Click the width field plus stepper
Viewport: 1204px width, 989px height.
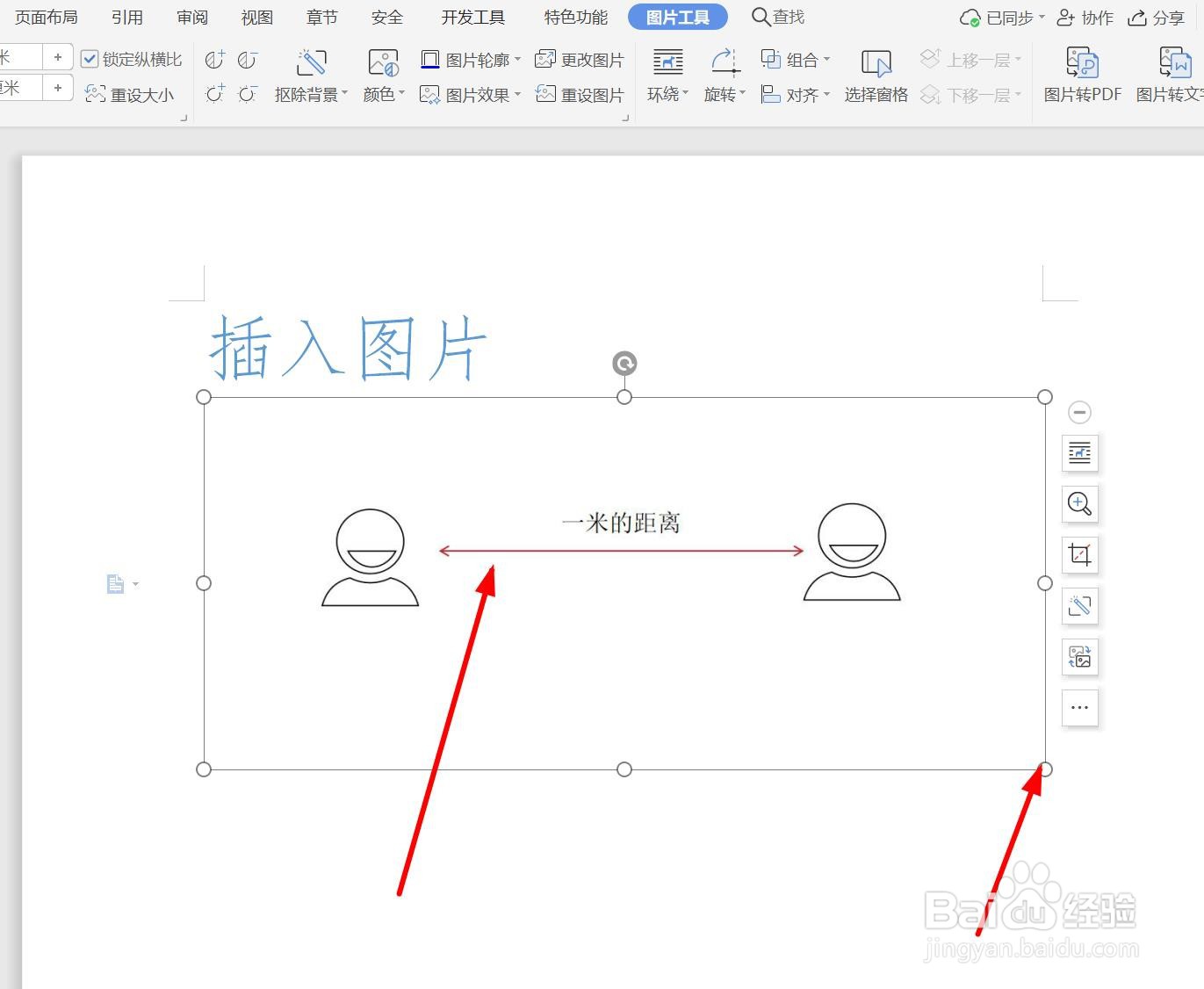click(x=58, y=88)
